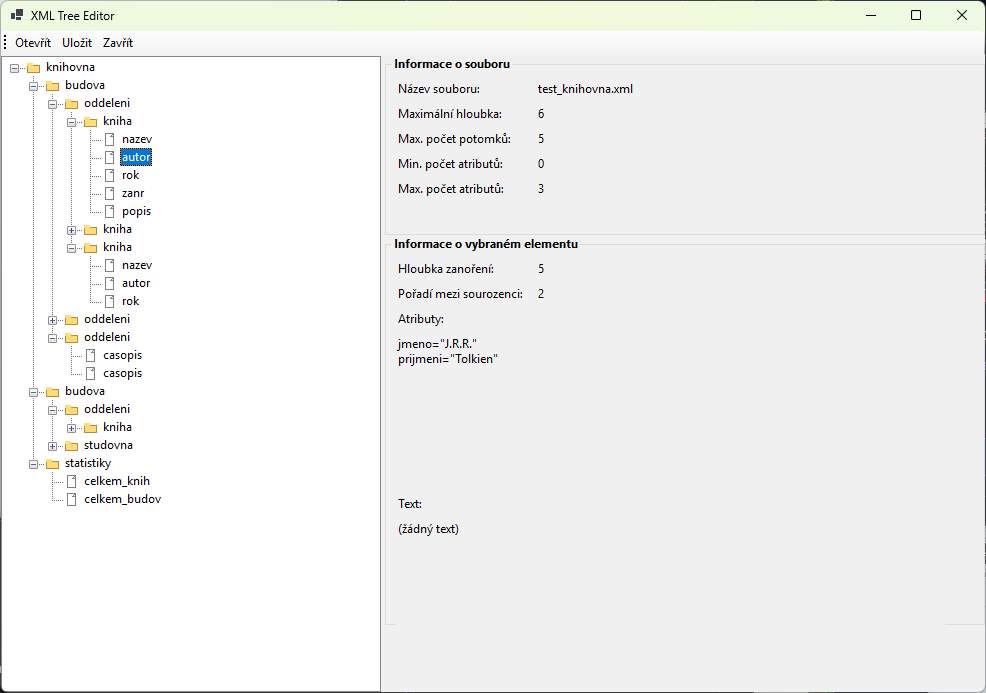The image size is (986, 693).
Task: Click the file icon next to celkem_knih
Action: [72, 481]
